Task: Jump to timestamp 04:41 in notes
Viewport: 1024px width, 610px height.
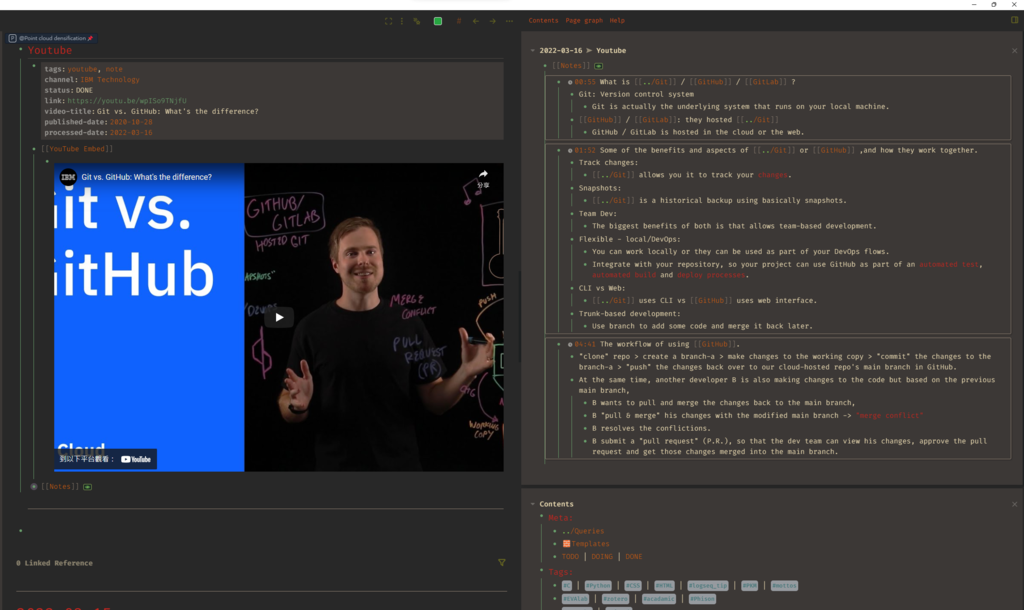Action: pyautogui.click(x=584, y=344)
